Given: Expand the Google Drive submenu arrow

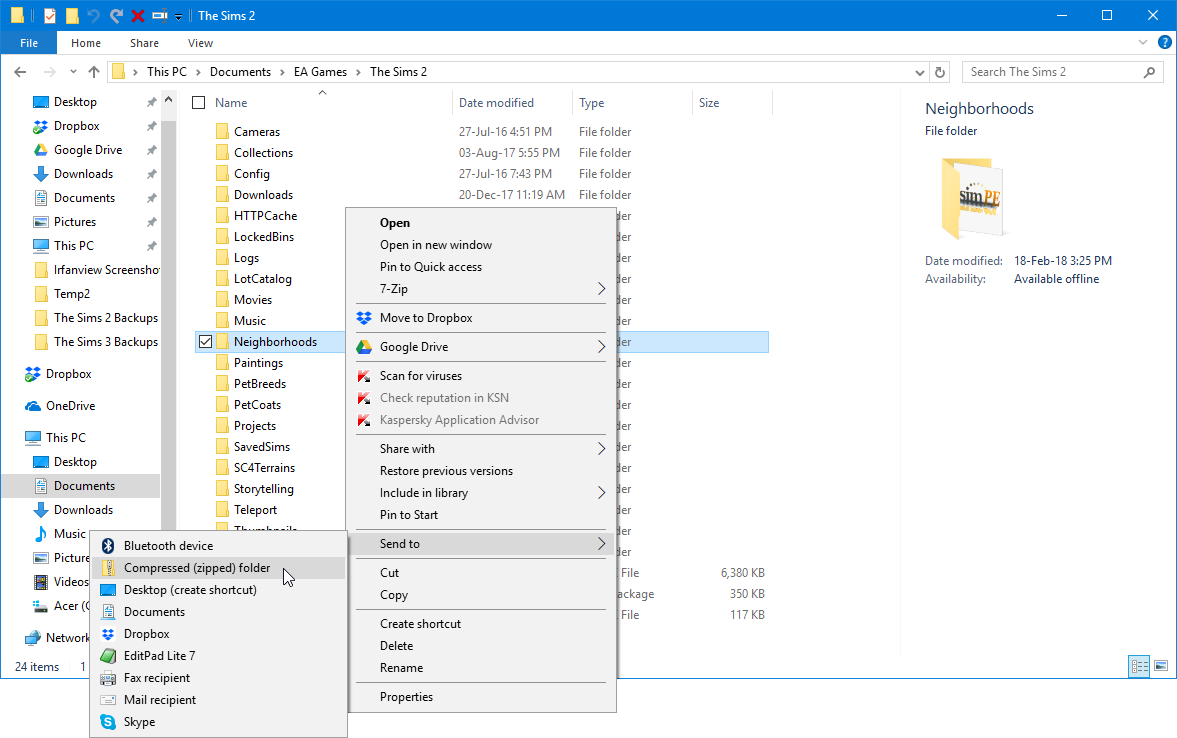Looking at the screenshot, I should [601, 347].
